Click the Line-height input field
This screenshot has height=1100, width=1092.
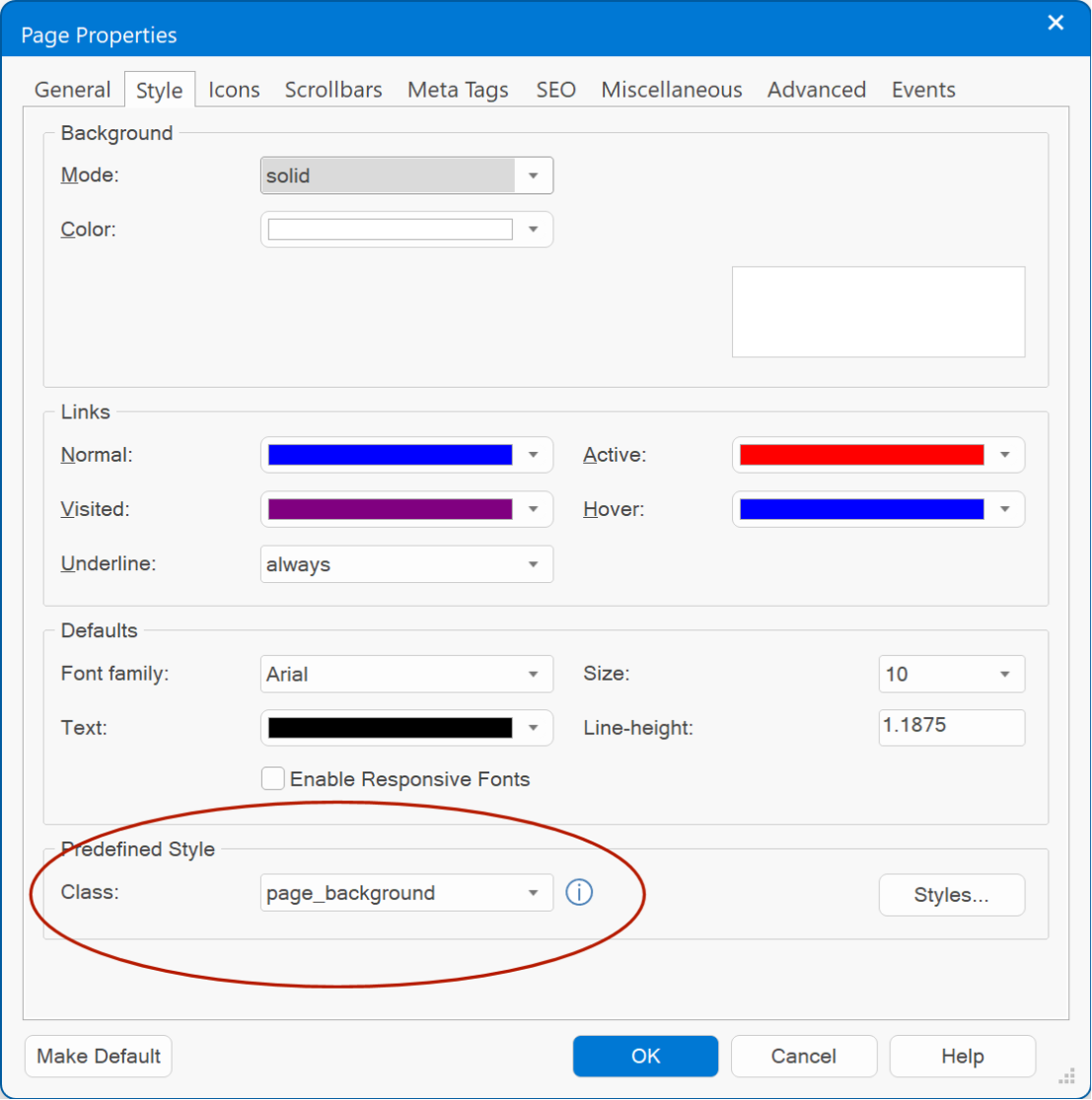(952, 727)
